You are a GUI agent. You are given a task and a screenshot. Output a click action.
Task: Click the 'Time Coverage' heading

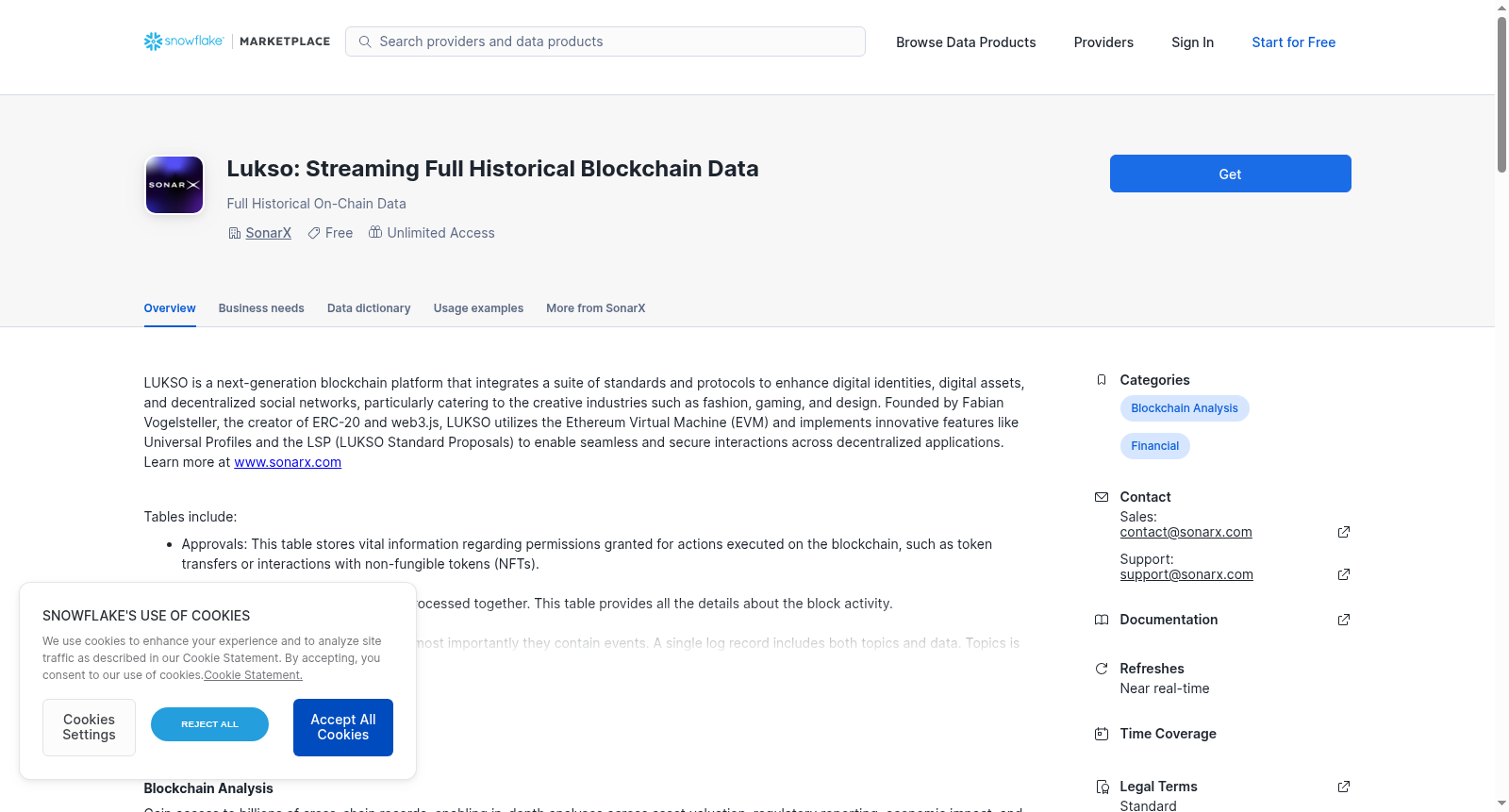coord(1168,734)
